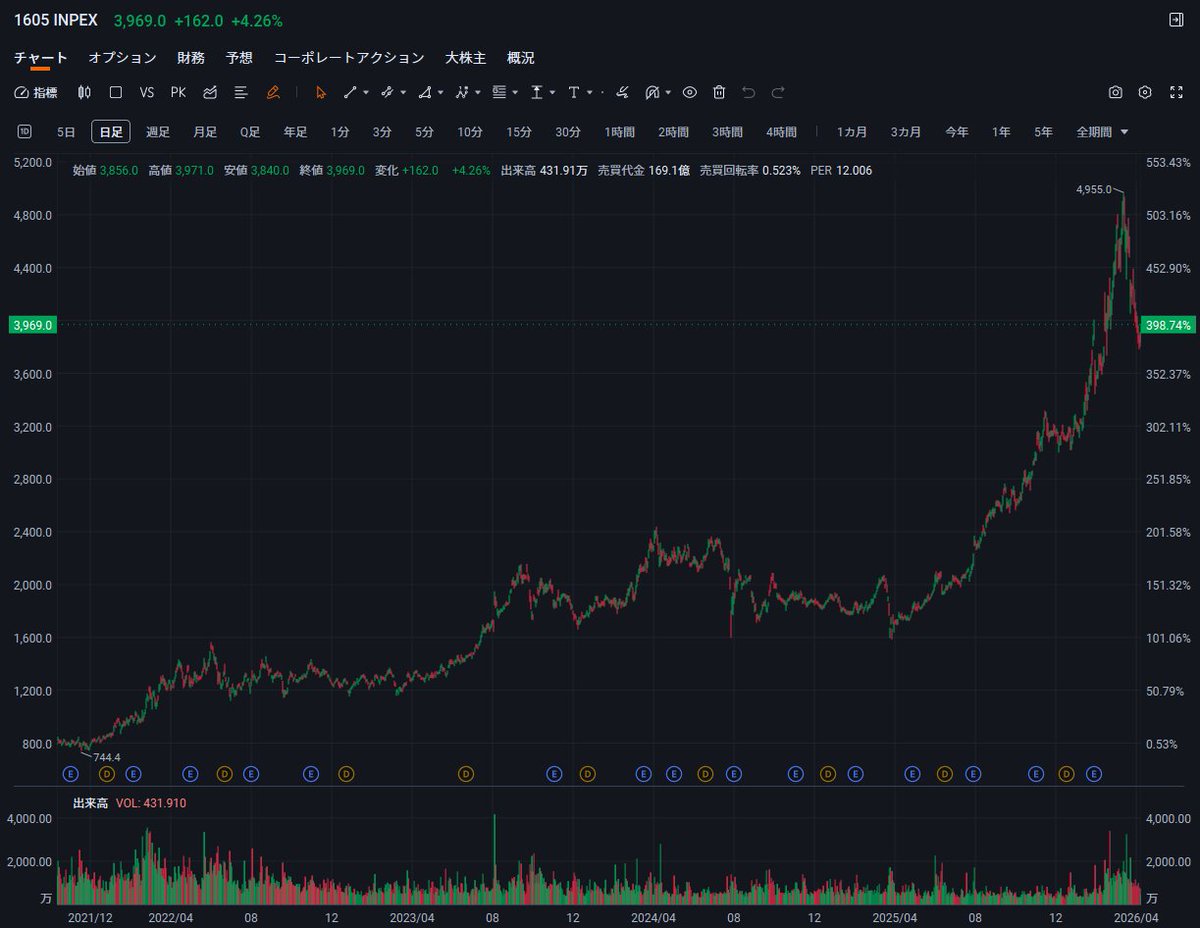Image resolution: width=1200 pixels, height=928 pixels.
Task: Select the 日足 daily candle interval
Action: click(x=111, y=132)
